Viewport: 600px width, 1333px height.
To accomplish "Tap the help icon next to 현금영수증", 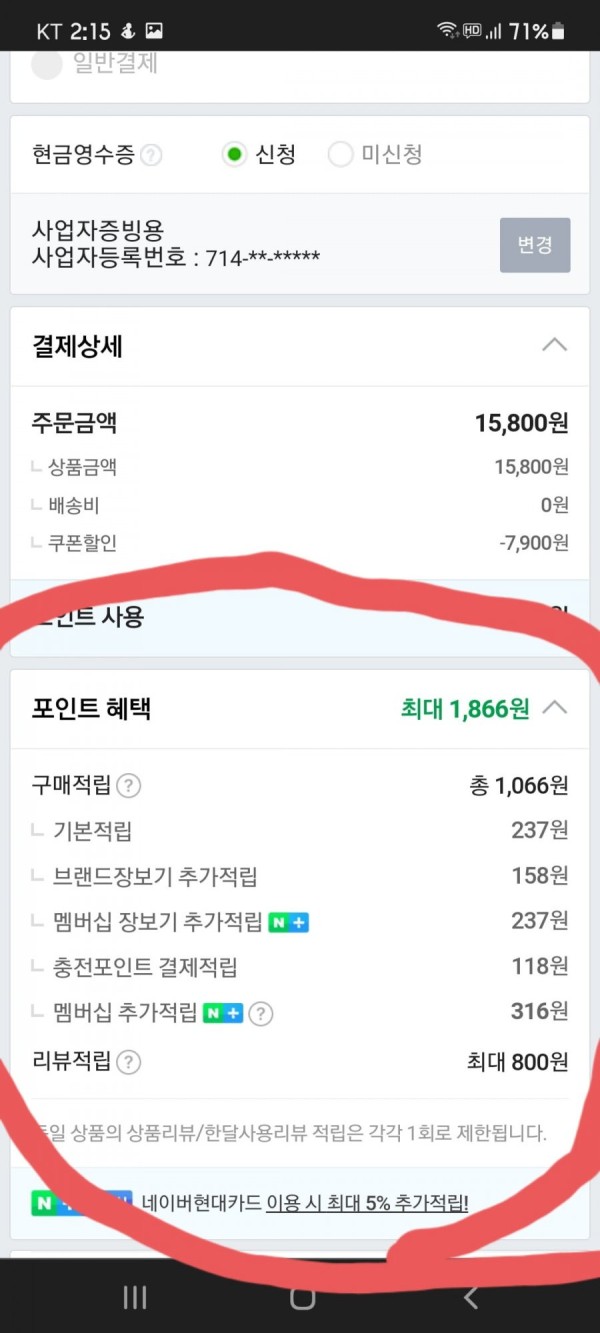I will coord(151,155).
